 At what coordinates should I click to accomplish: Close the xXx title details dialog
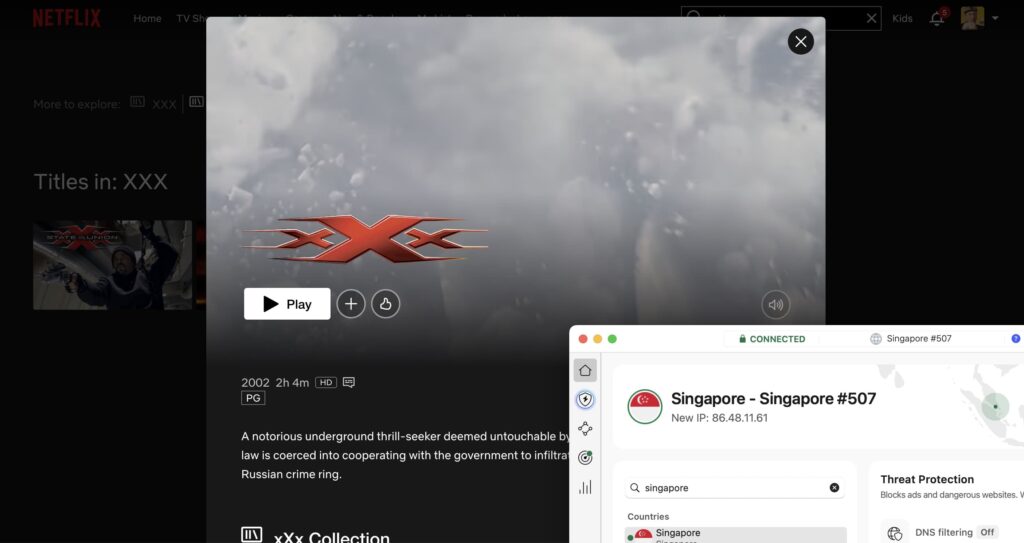(x=801, y=42)
